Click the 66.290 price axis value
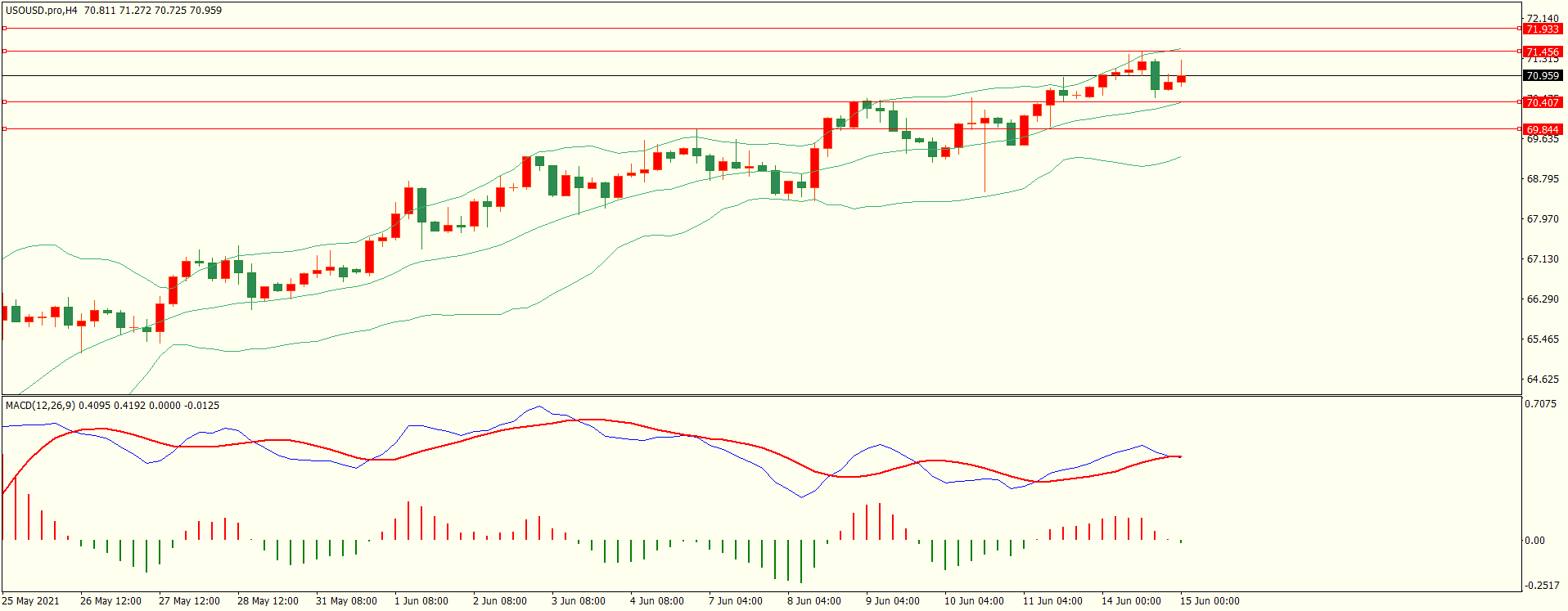The image size is (1568, 611). click(x=1543, y=299)
